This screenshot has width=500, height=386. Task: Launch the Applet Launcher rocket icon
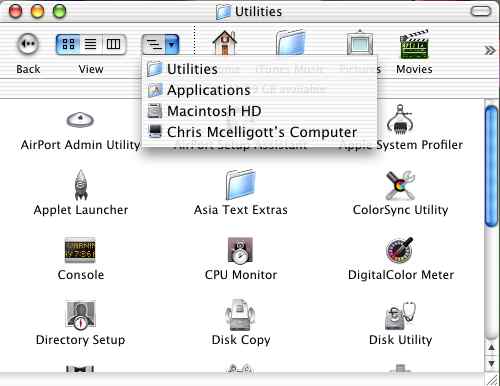point(81,185)
